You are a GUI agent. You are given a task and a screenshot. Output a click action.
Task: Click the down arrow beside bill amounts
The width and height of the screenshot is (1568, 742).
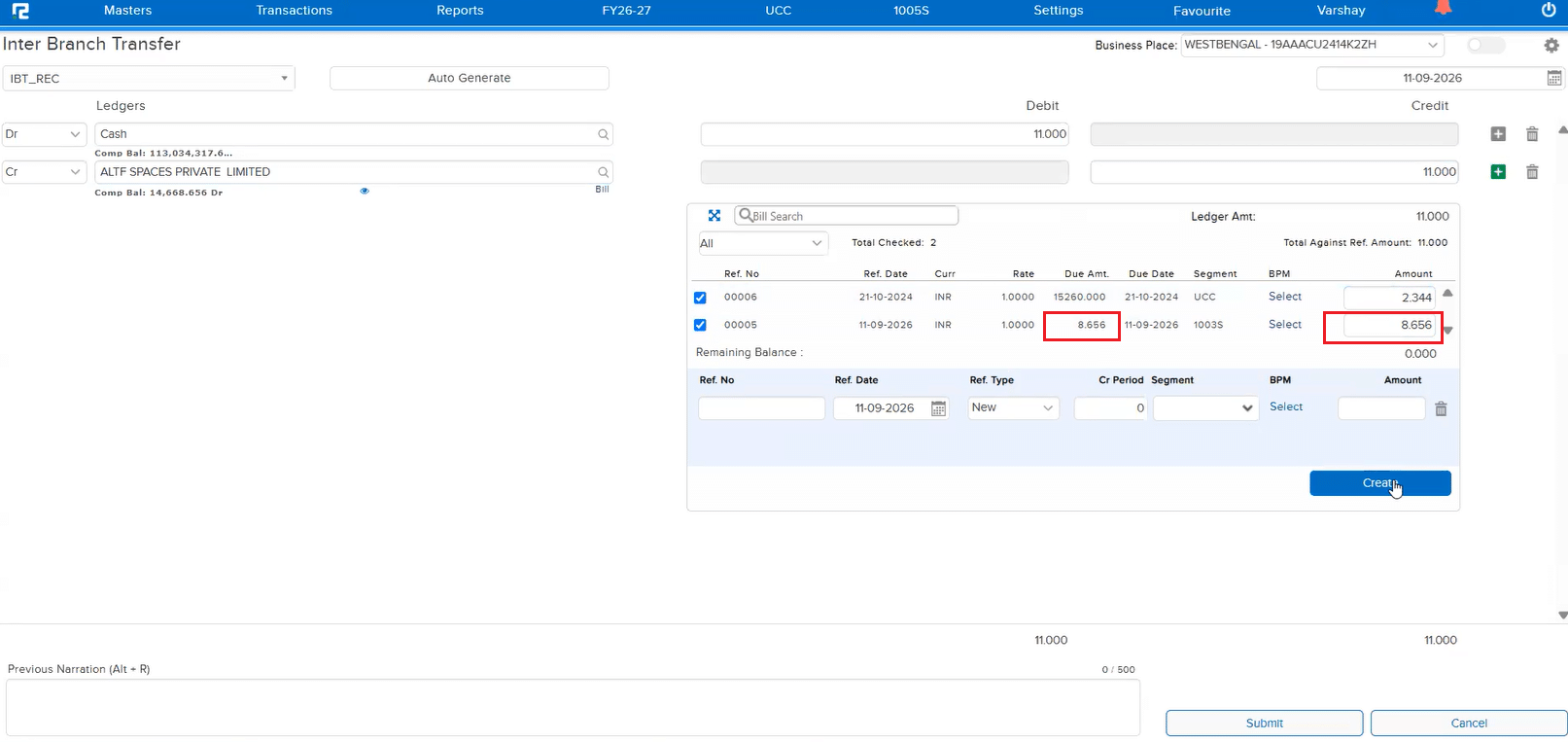pos(1447,331)
